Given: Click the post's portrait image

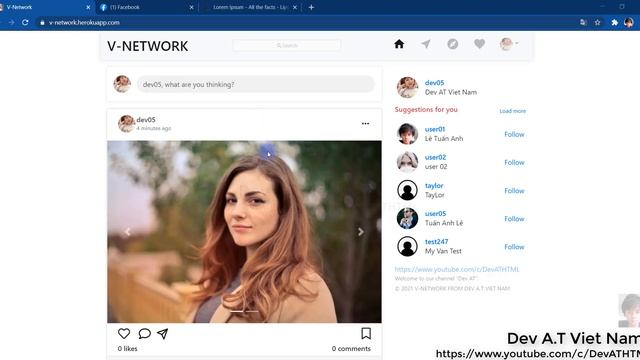Looking at the screenshot, I should tap(244, 232).
